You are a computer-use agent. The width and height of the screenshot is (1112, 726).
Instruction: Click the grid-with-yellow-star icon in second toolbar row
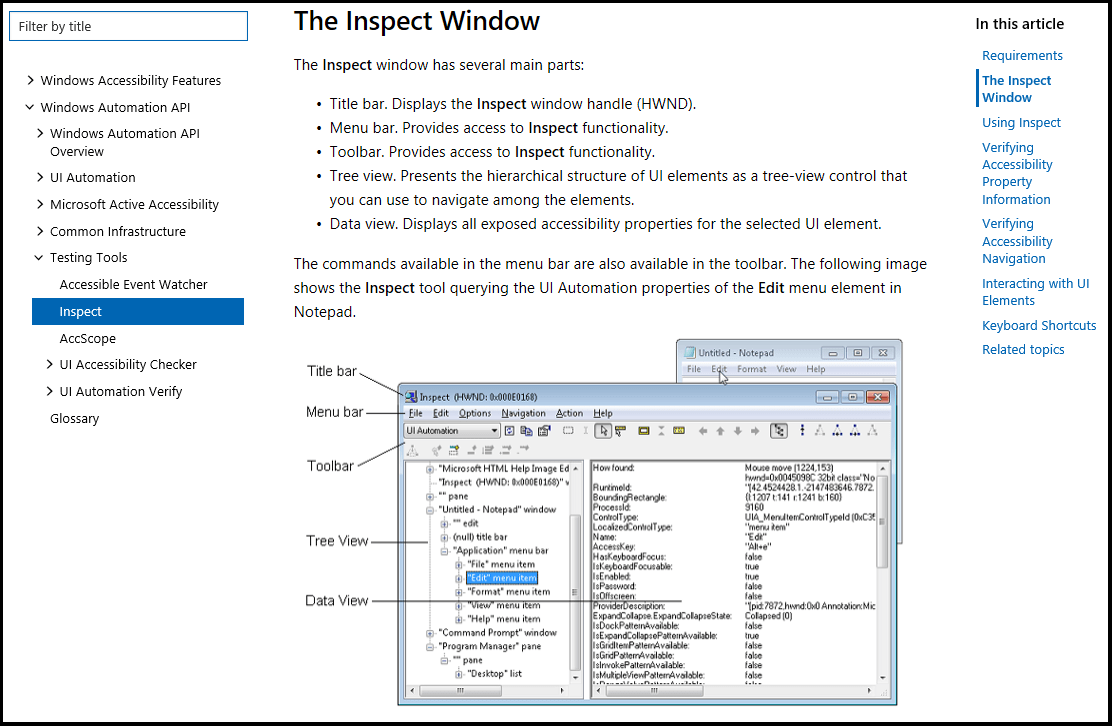point(454,449)
